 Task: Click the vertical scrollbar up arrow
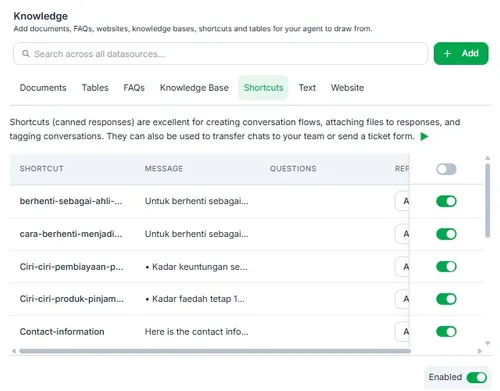[x=488, y=158]
